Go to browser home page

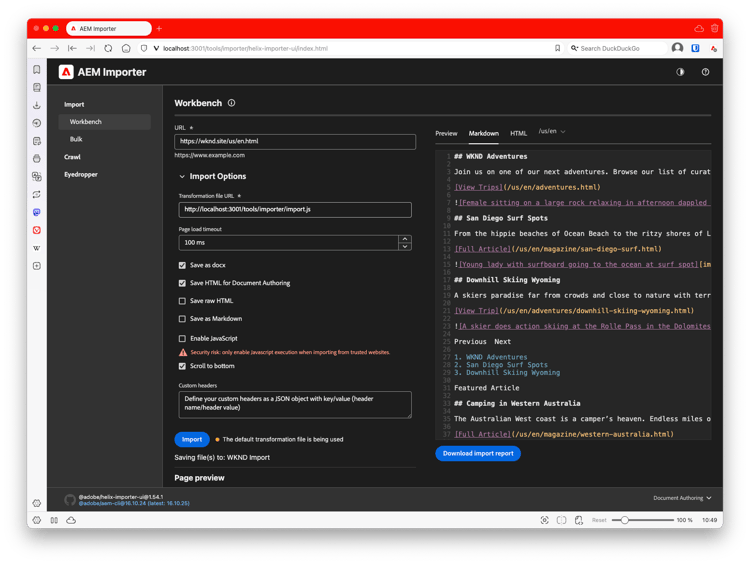point(126,48)
